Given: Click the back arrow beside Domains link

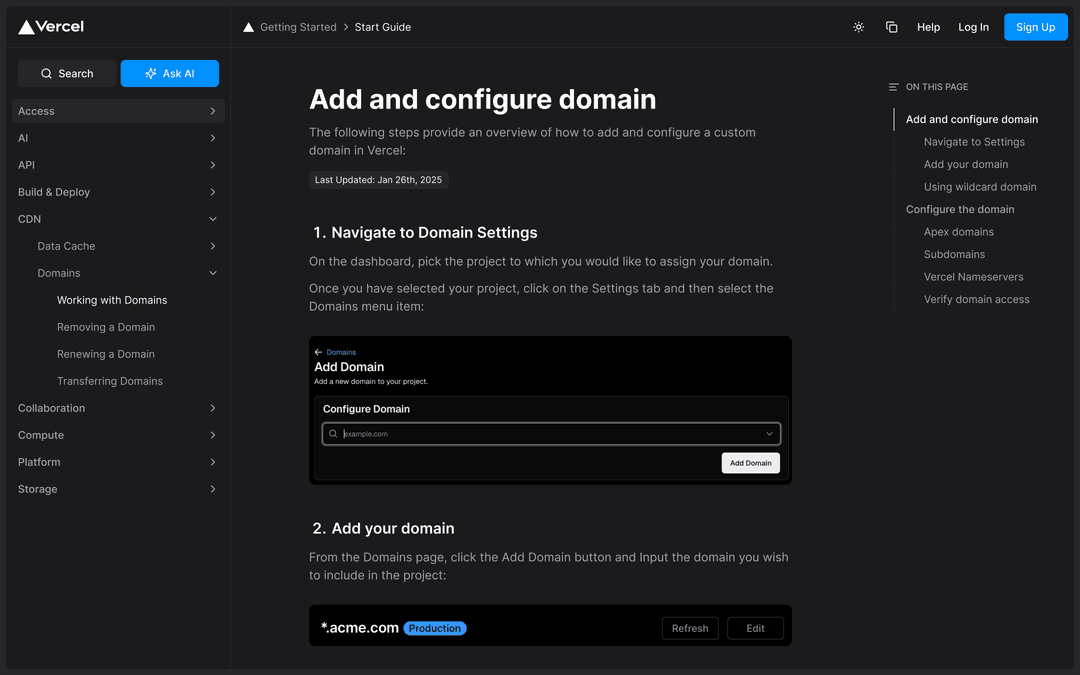Looking at the screenshot, I should [318, 352].
